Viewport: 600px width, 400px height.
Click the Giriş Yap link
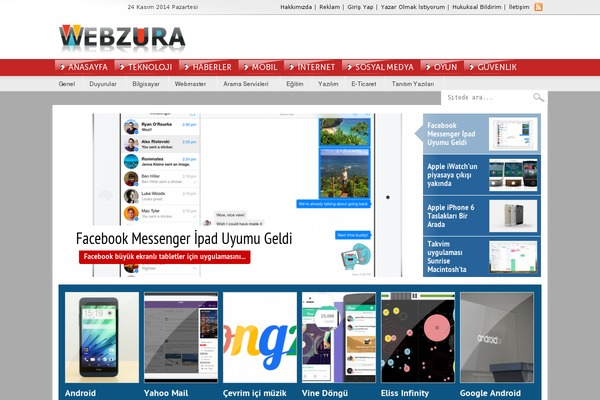coord(360,7)
